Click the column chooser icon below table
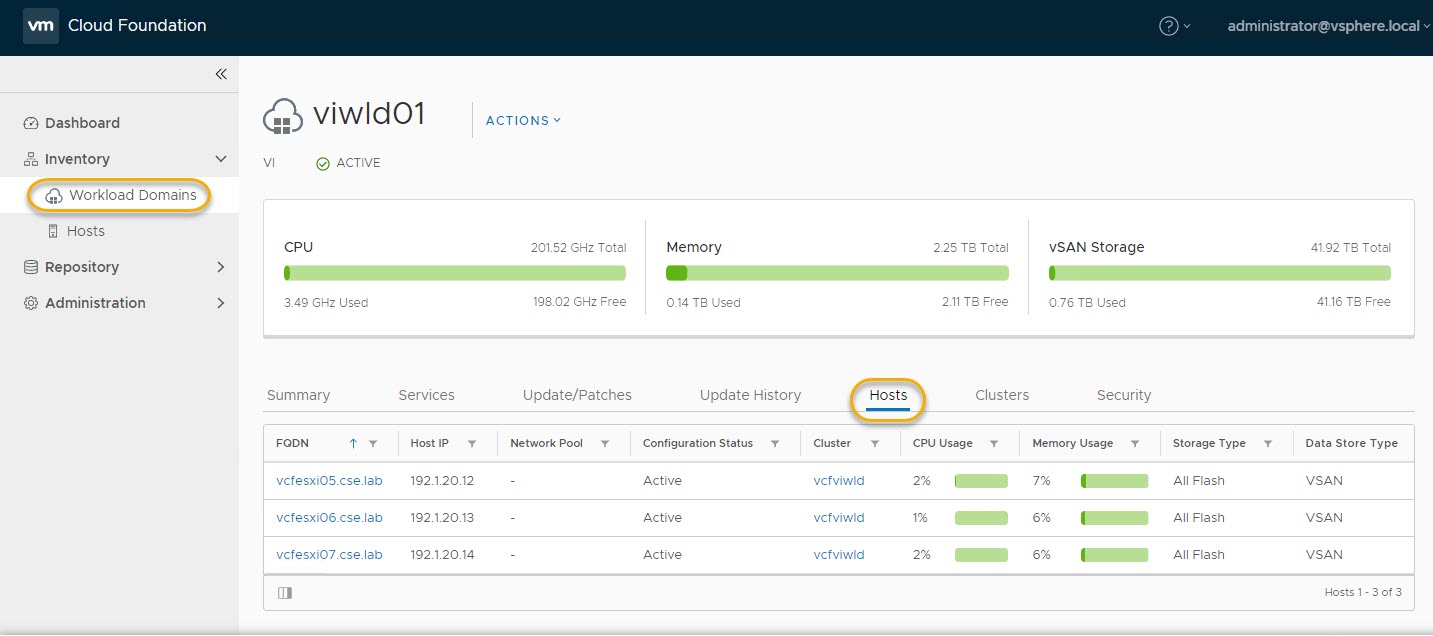1433x636 pixels. click(x=285, y=593)
